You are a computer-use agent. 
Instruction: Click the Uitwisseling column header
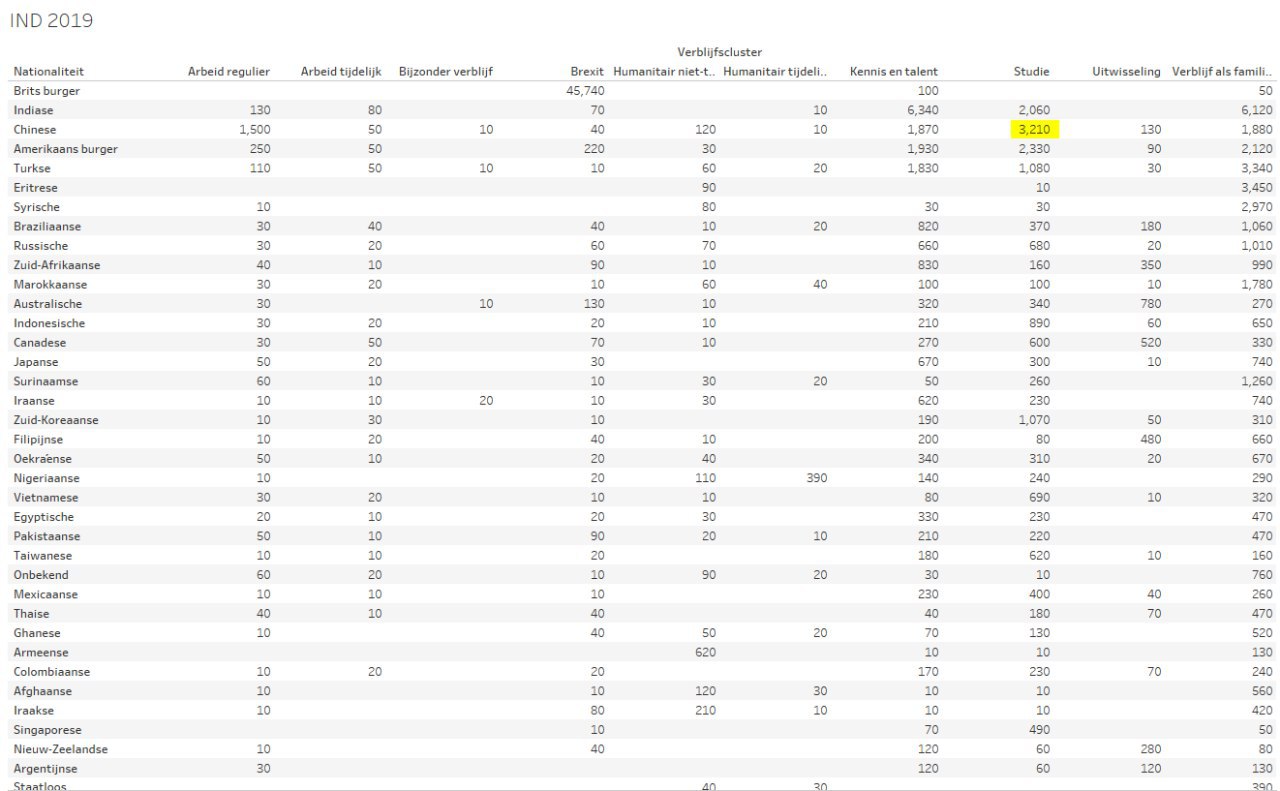(1127, 71)
